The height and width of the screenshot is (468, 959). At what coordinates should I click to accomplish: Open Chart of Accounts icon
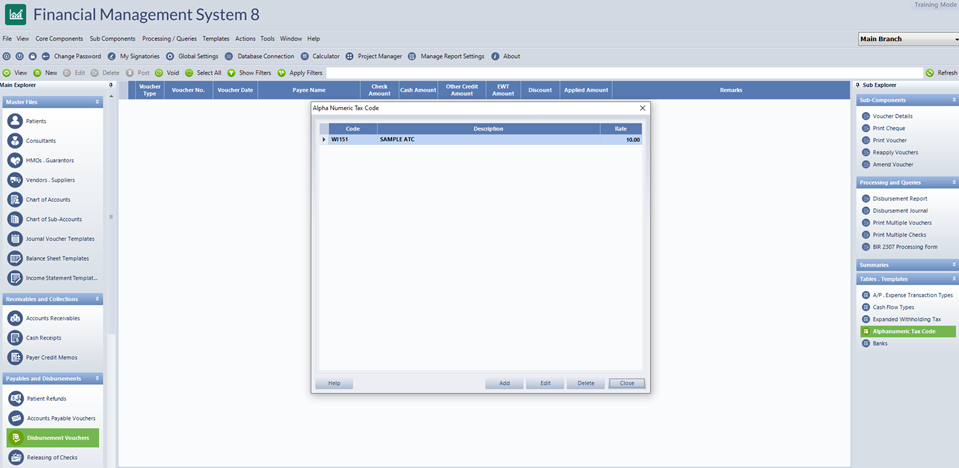[15, 200]
